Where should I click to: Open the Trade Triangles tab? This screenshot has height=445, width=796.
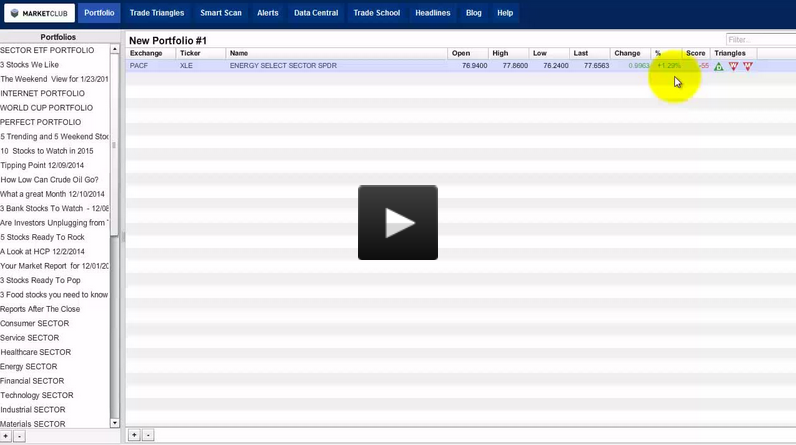pos(157,13)
